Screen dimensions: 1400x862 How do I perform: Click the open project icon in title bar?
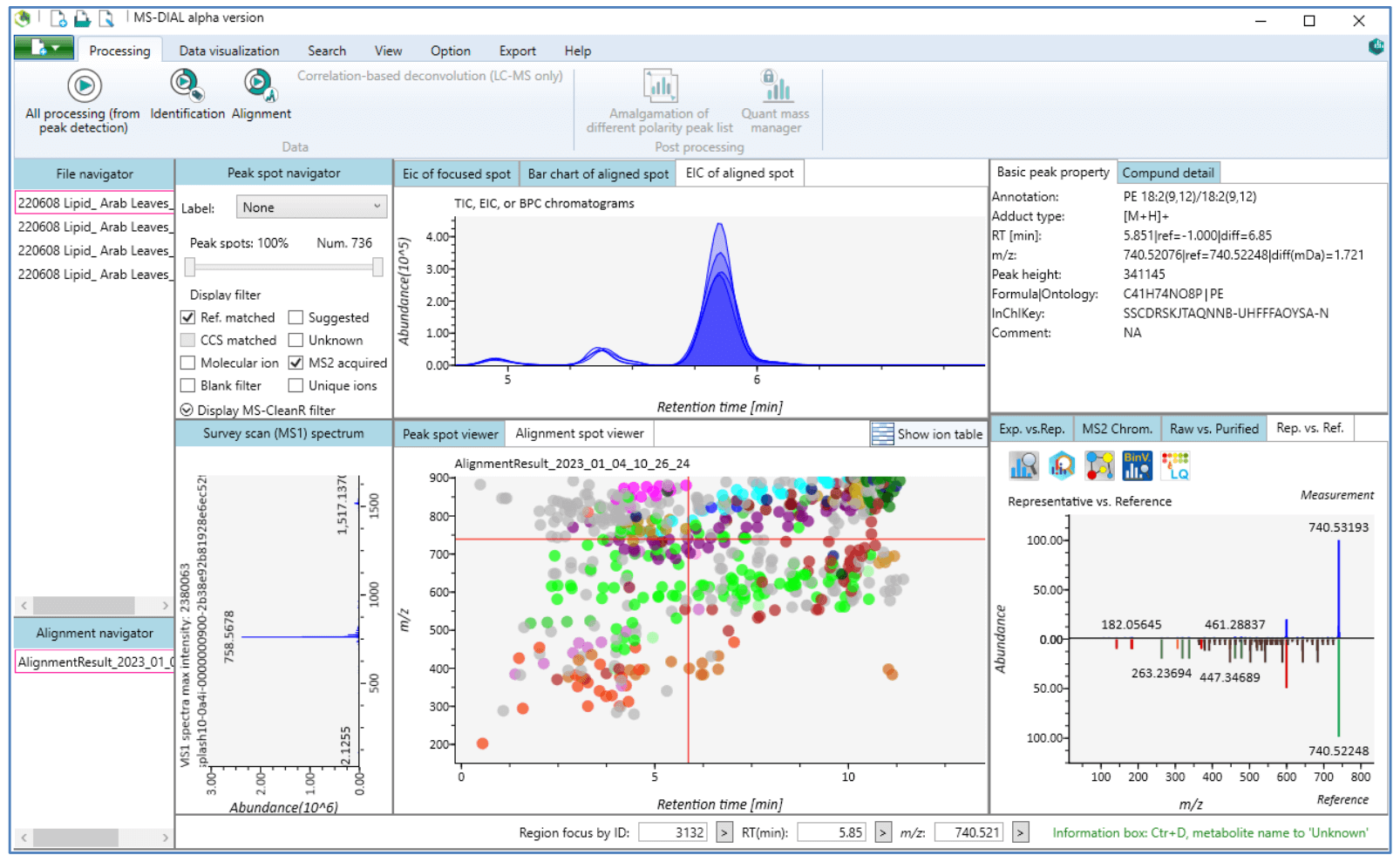(x=82, y=18)
